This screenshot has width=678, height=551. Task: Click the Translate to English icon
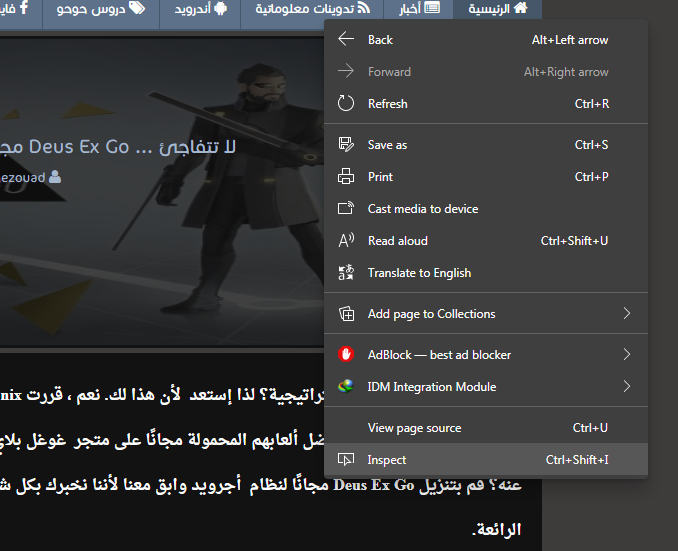(347, 273)
